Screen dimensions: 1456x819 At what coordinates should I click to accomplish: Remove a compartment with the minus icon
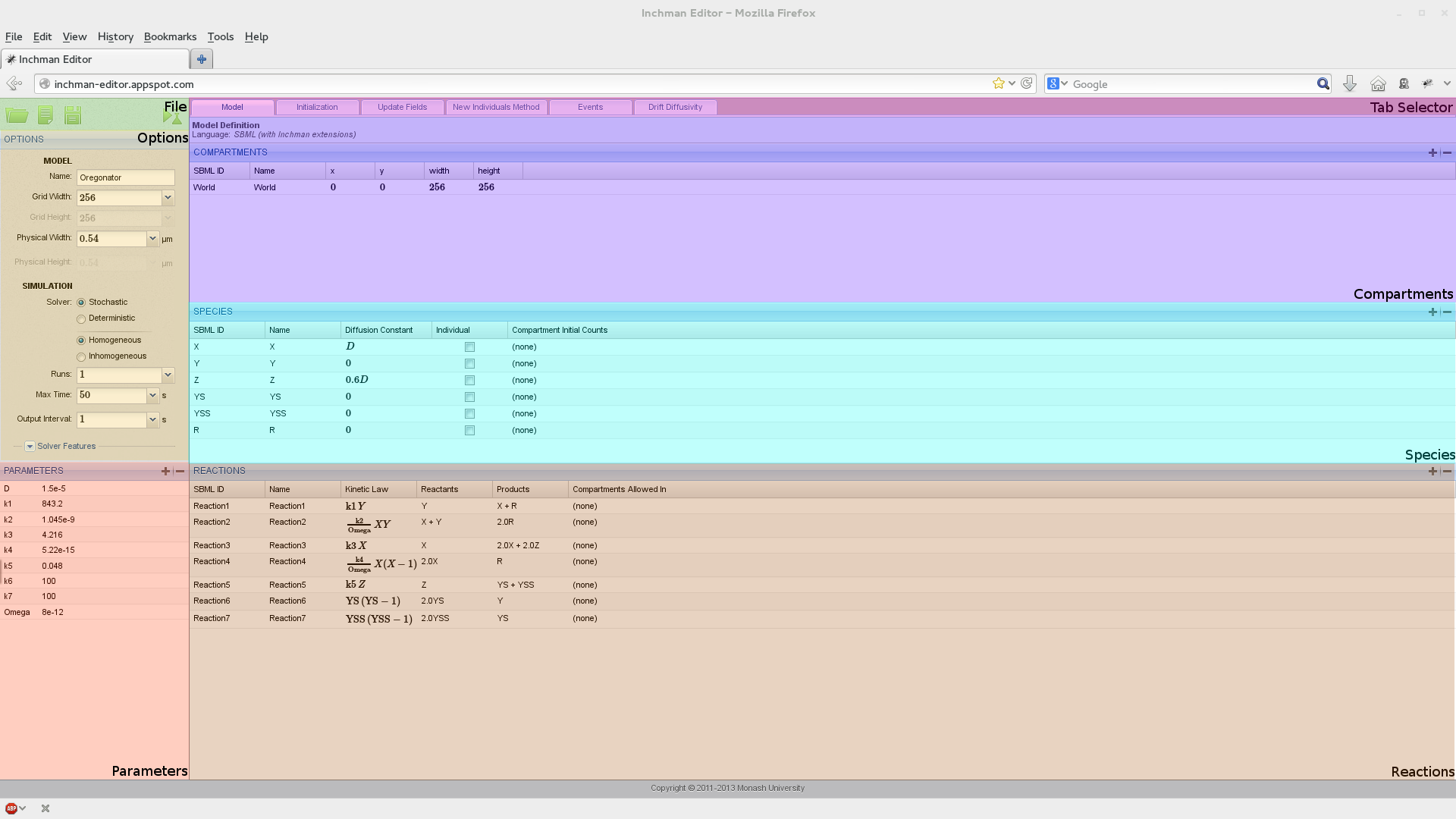(1447, 152)
